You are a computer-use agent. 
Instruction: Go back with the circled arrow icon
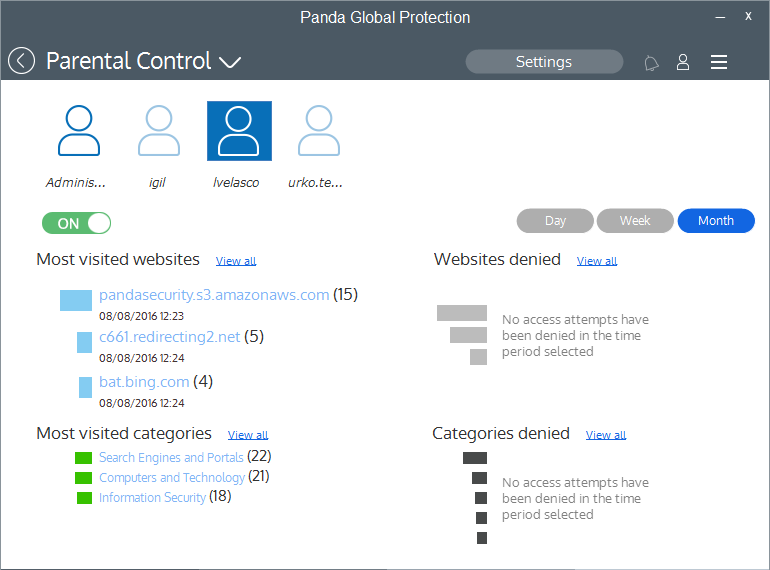pyautogui.click(x=21, y=61)
